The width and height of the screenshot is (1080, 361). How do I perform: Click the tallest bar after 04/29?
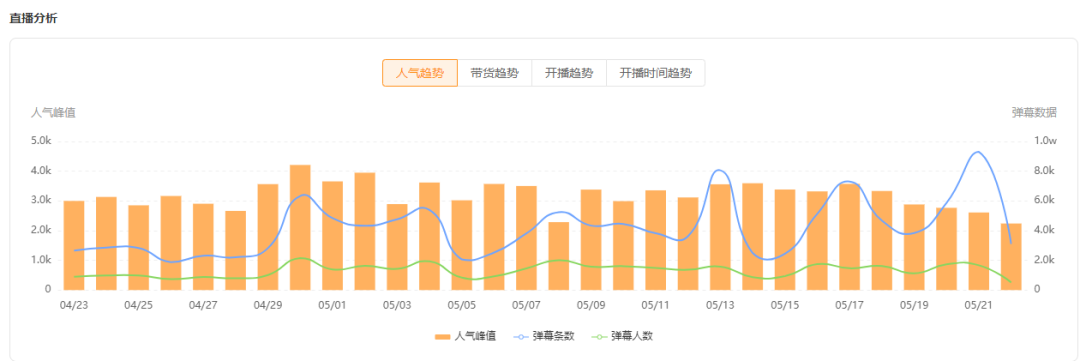pyautogui.click(x=300, y=227)
